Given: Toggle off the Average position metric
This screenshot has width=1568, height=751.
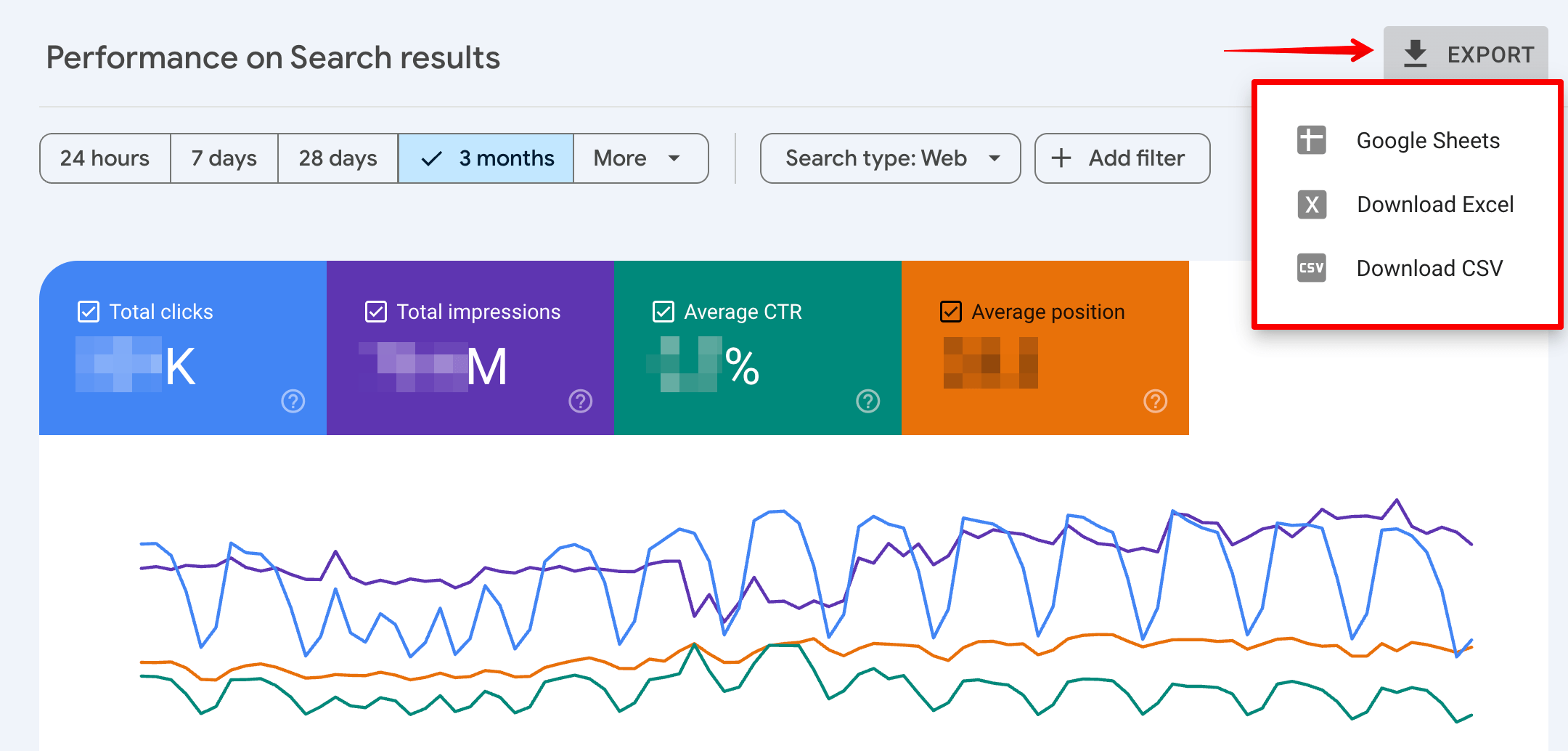Looking at the screenshot, I should tap(951, 312).
